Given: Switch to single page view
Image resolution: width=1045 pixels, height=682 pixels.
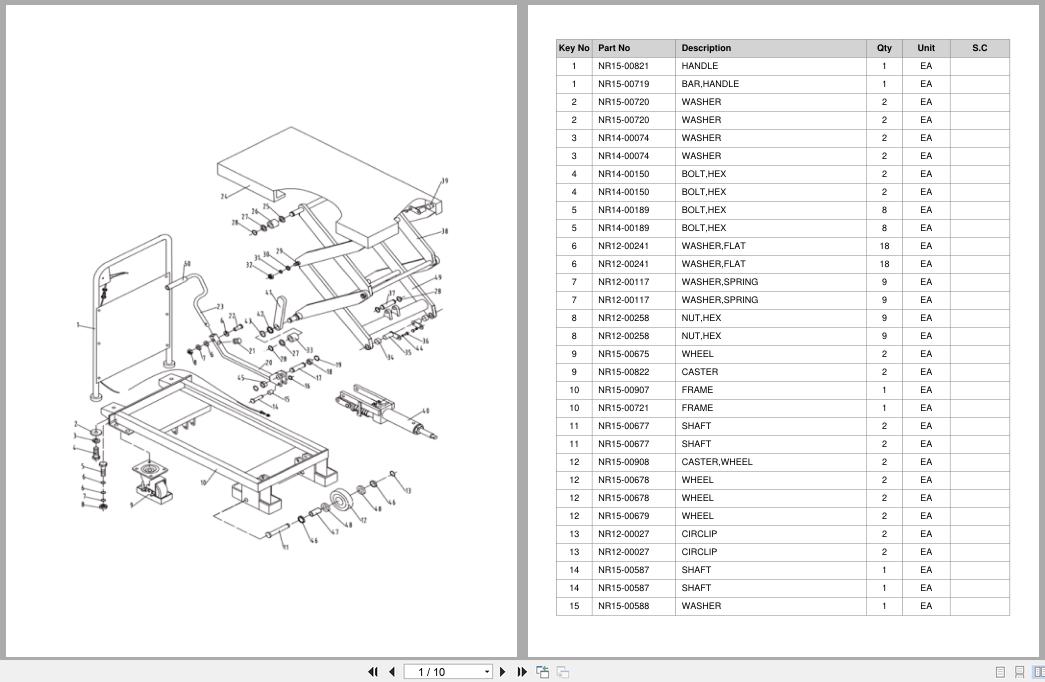Looking at the screenshot, I should pyautogui.click(x=1000, y=672).
